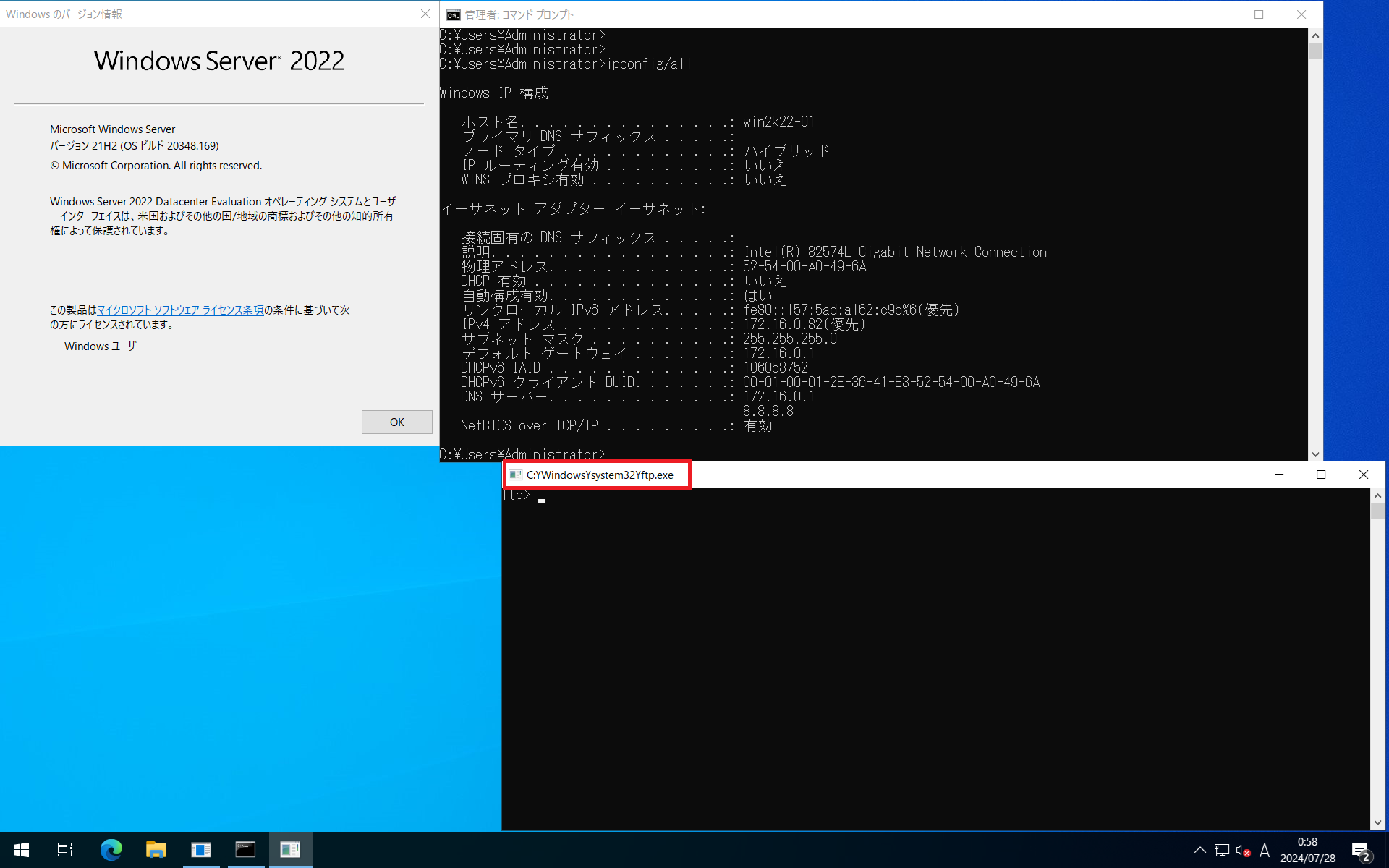Switch to the Command Prompt taskbar icon

click(245, 850)
